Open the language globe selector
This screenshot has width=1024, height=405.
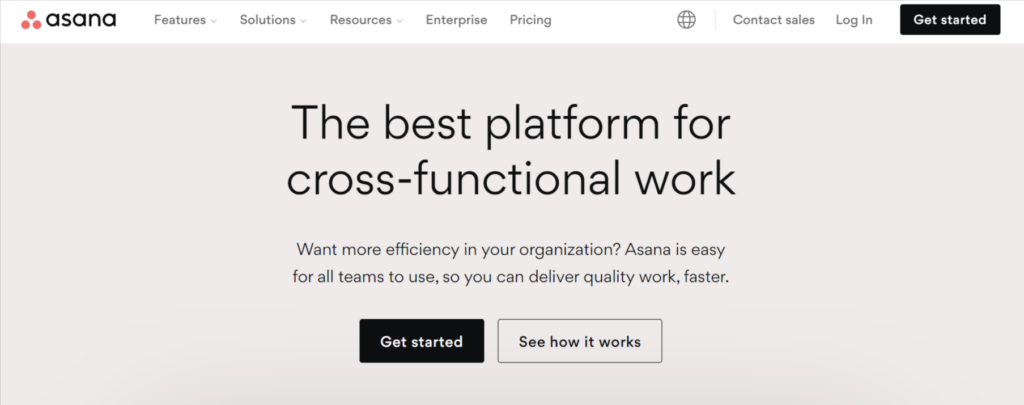[686, 20]
